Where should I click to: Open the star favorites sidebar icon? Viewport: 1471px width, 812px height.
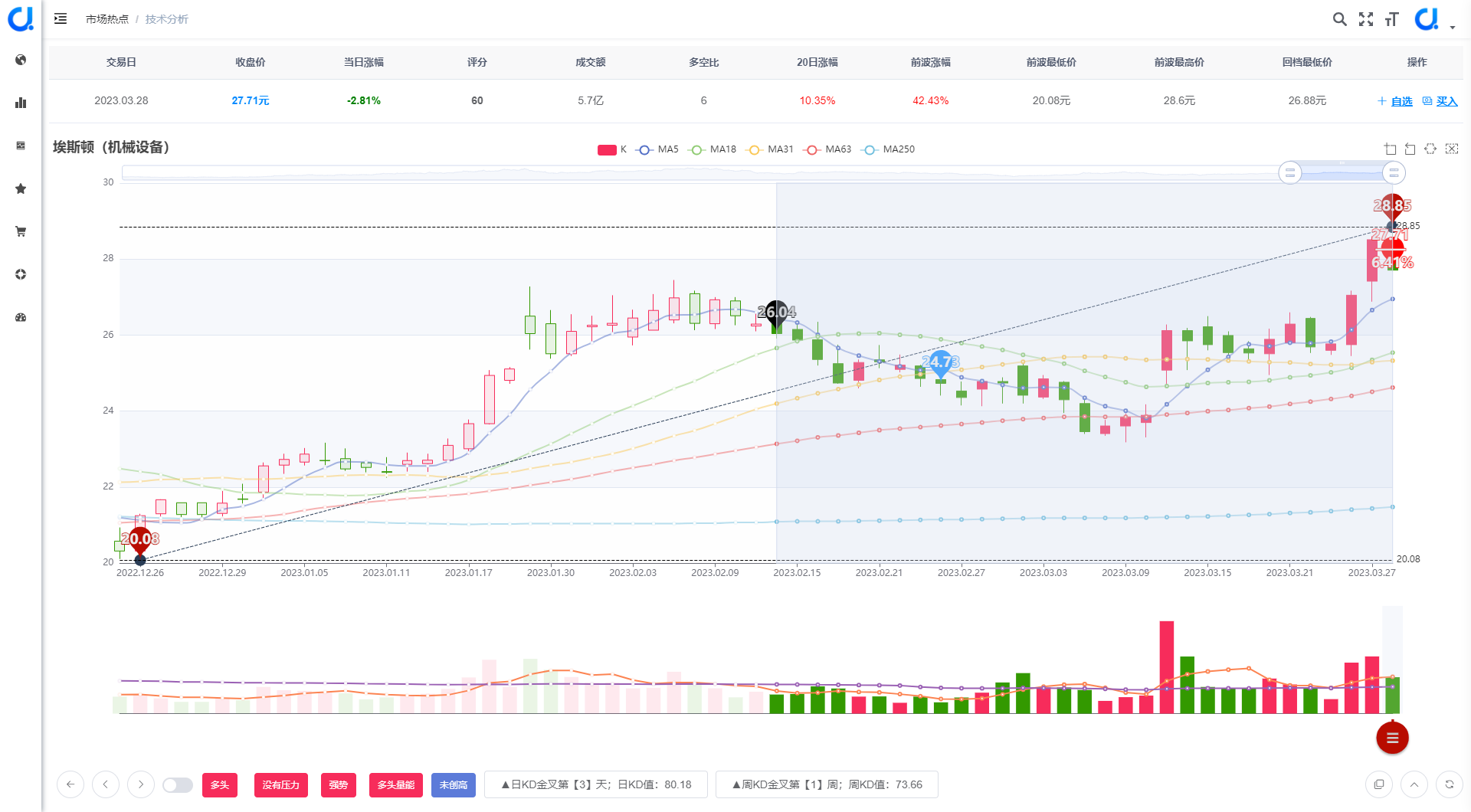click(21, 188)
